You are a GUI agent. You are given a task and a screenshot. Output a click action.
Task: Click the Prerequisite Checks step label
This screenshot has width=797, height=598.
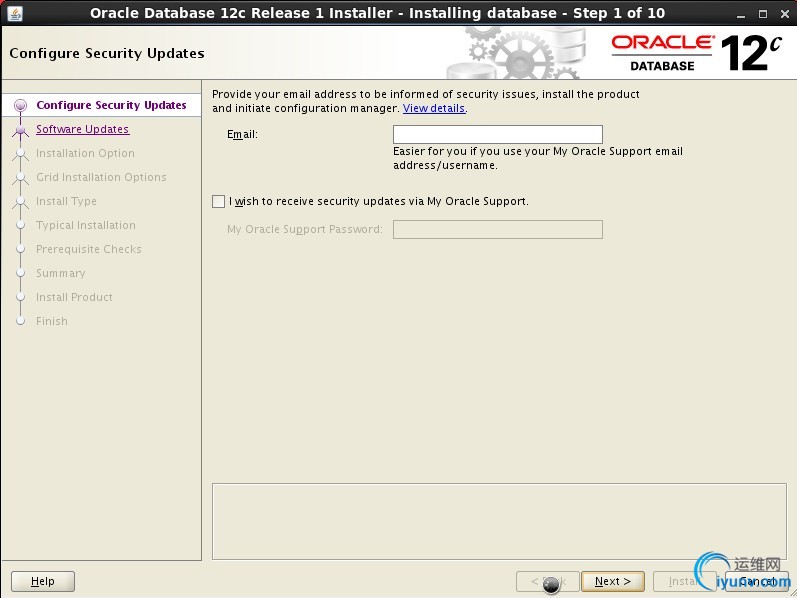[x=89, y=249]
